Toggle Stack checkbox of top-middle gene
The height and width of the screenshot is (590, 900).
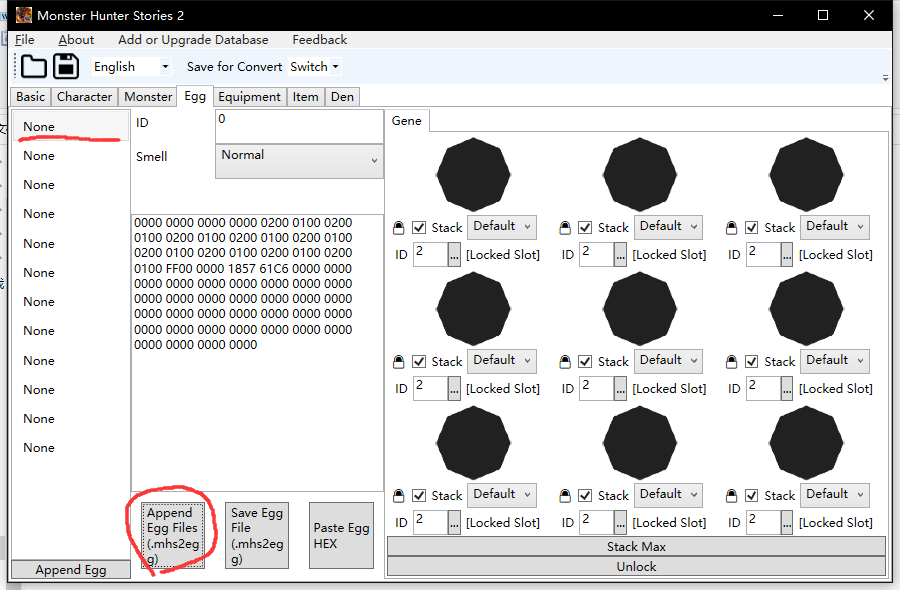tap(585, 228)
